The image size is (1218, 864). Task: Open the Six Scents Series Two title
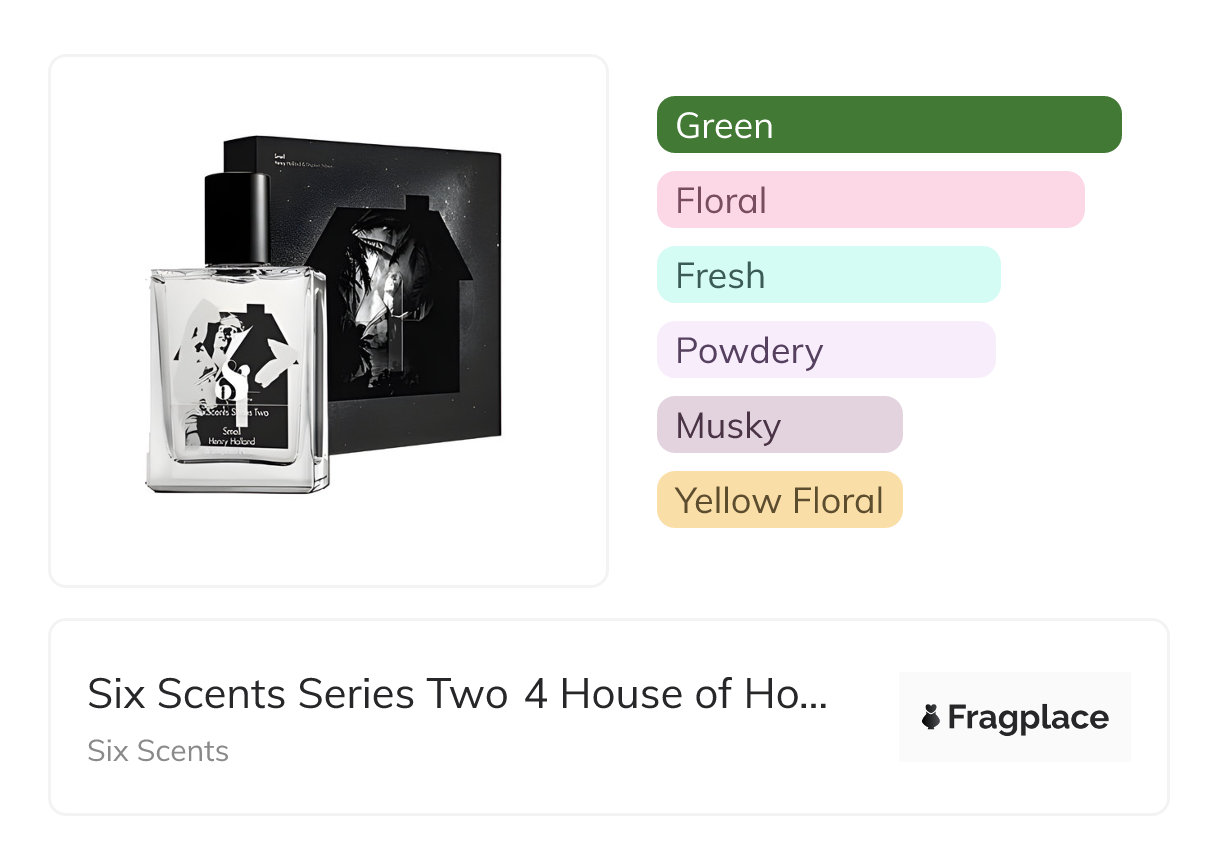point(458,694)
